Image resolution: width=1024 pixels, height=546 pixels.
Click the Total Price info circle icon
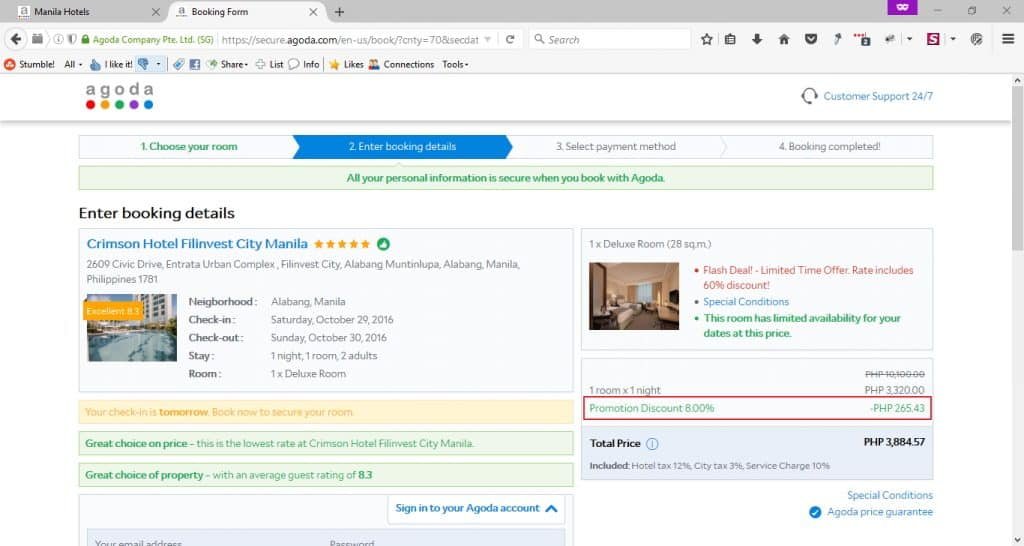pyautogui.click(x=652, y=443)
